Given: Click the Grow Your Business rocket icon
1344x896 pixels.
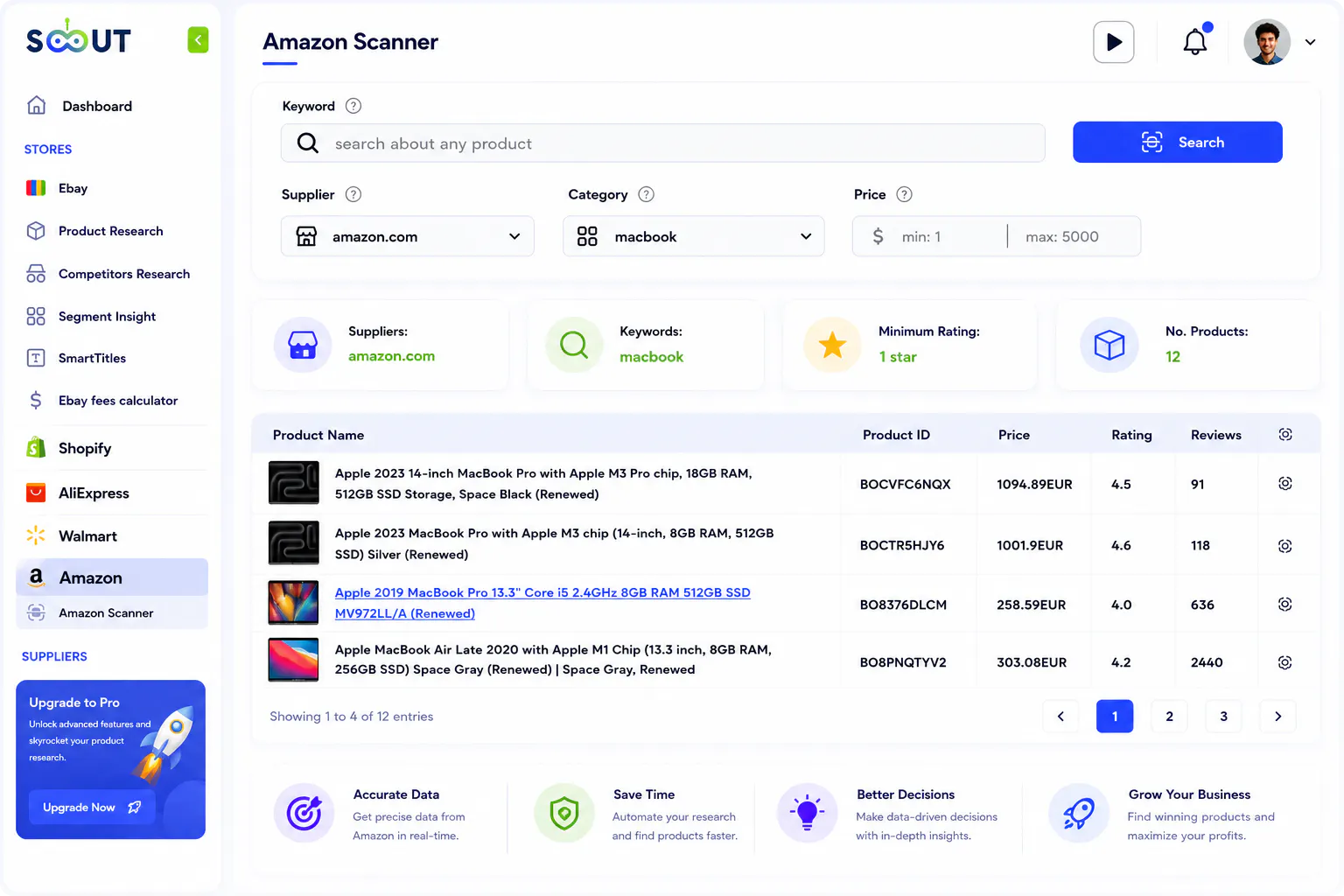Looking at the screenshot, I should point(1079,813).
